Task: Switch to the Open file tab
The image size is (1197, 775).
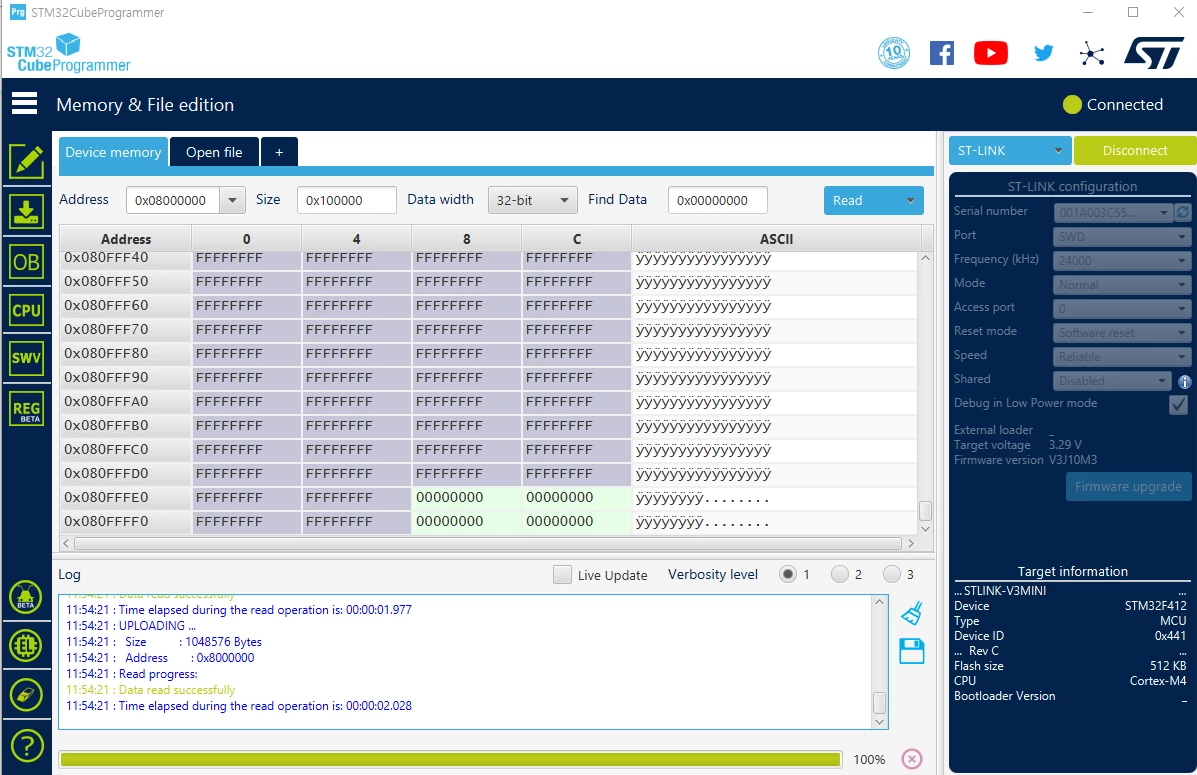Action: (214, 152)
